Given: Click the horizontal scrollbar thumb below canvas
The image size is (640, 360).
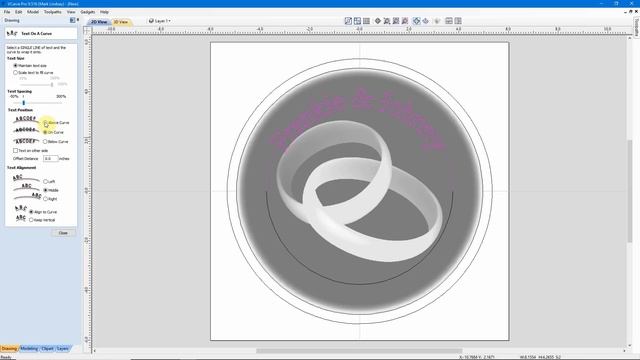Looking at the screenshot, I should click(359, 351).
